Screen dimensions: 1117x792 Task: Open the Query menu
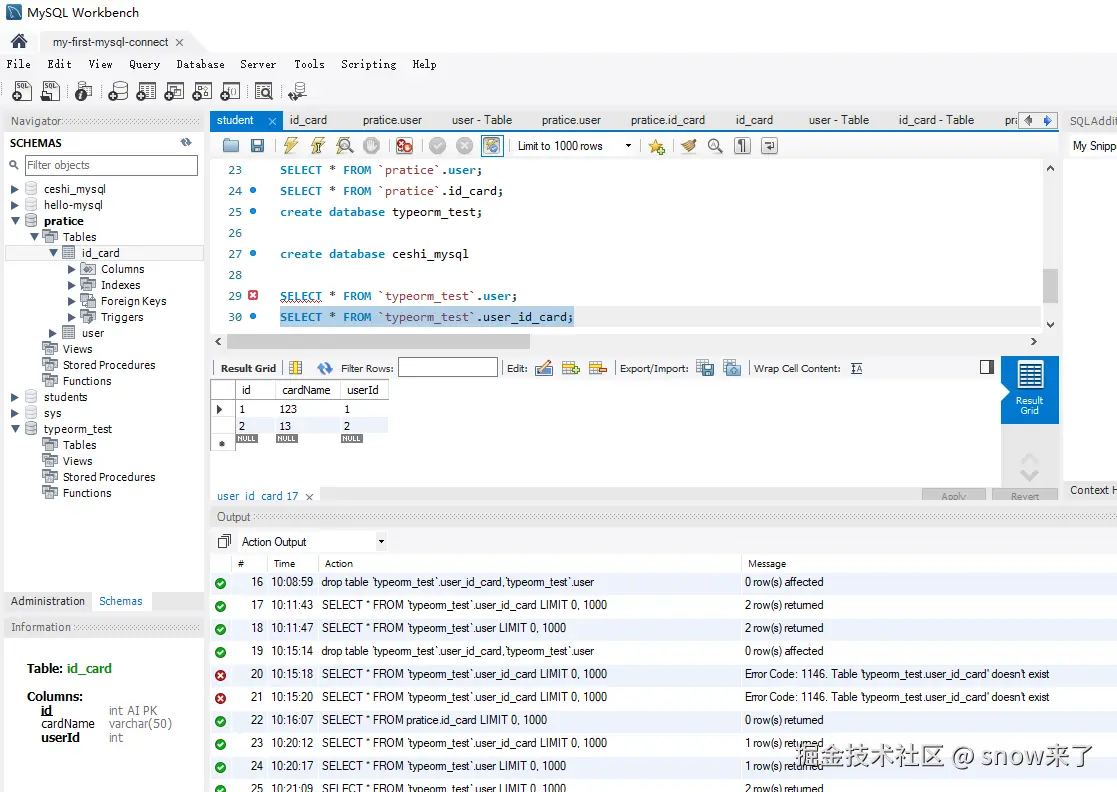pyautogui.click(x=145, y=64)
